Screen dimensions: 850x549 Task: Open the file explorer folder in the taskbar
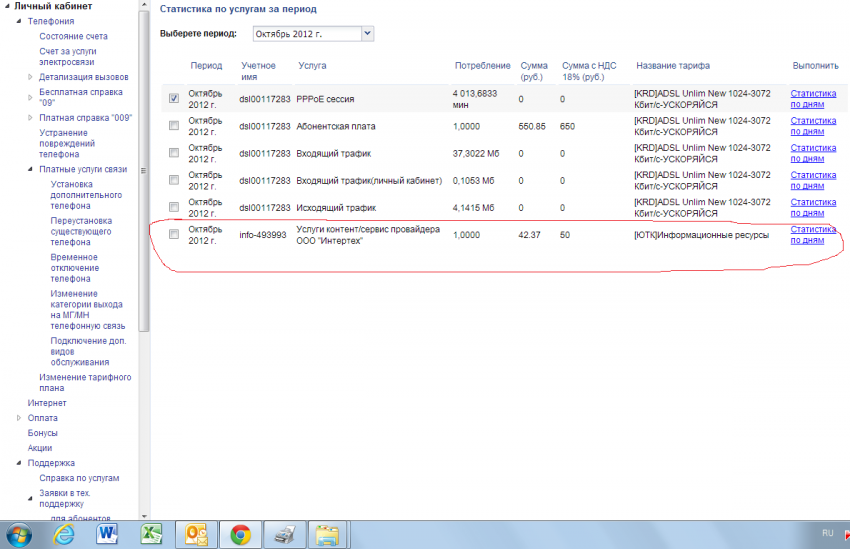pos(327,535)
